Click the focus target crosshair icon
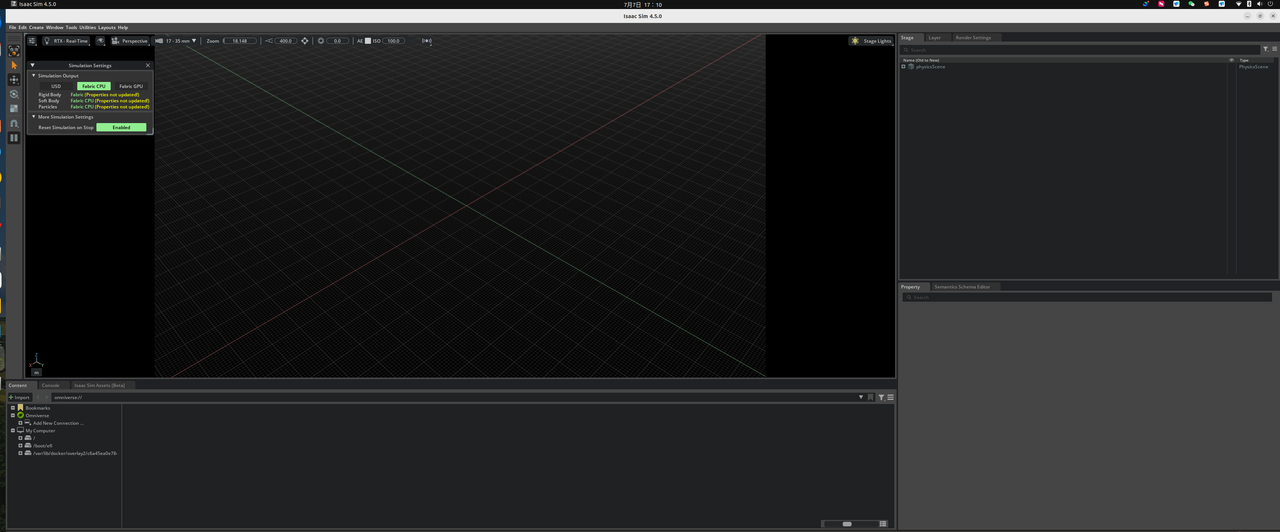1280x532 pixels. (x=305, y=41)
